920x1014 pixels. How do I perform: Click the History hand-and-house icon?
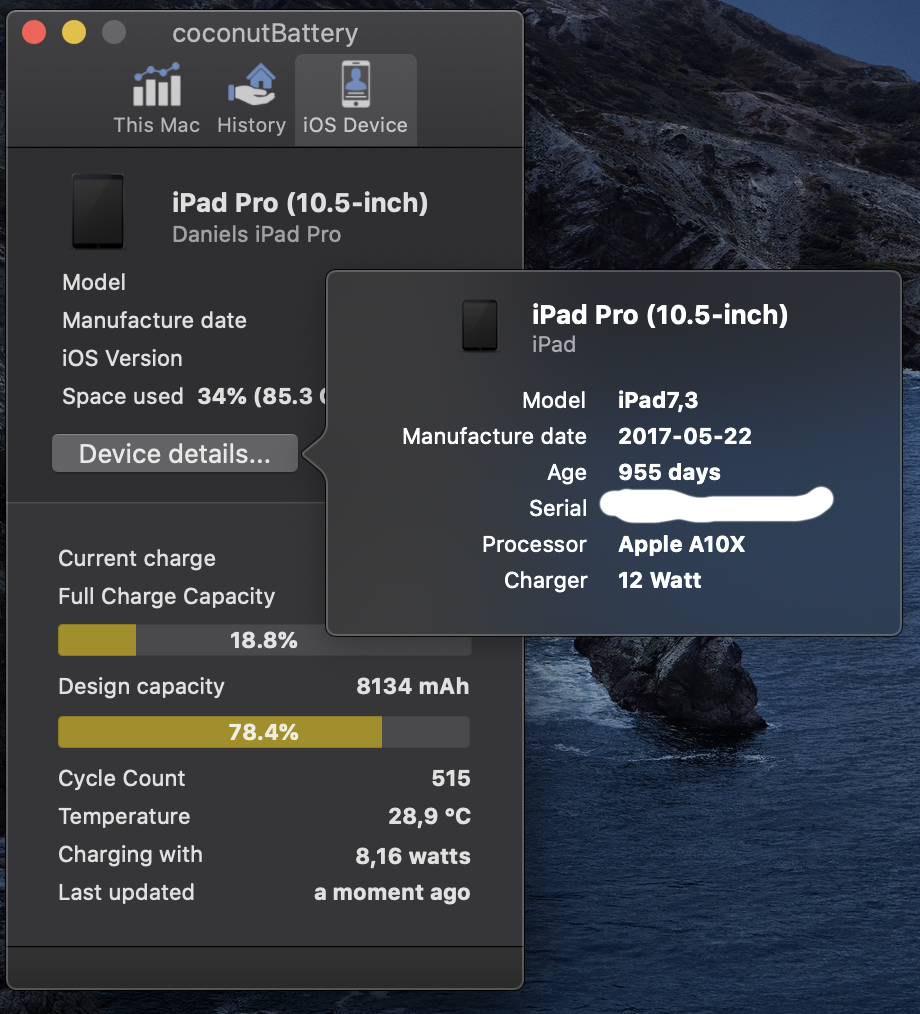click(251, 85)
